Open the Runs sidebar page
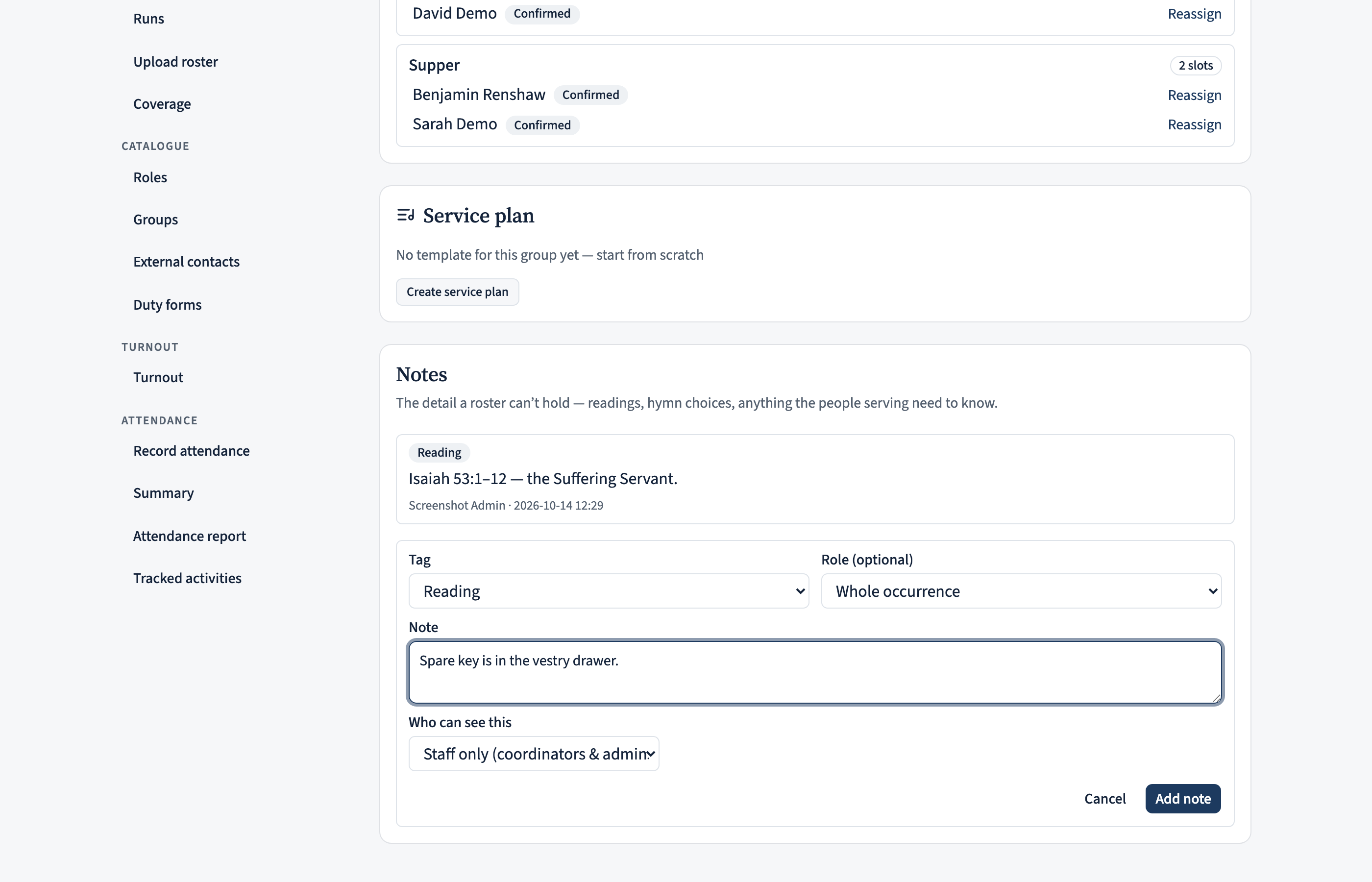 148,18
